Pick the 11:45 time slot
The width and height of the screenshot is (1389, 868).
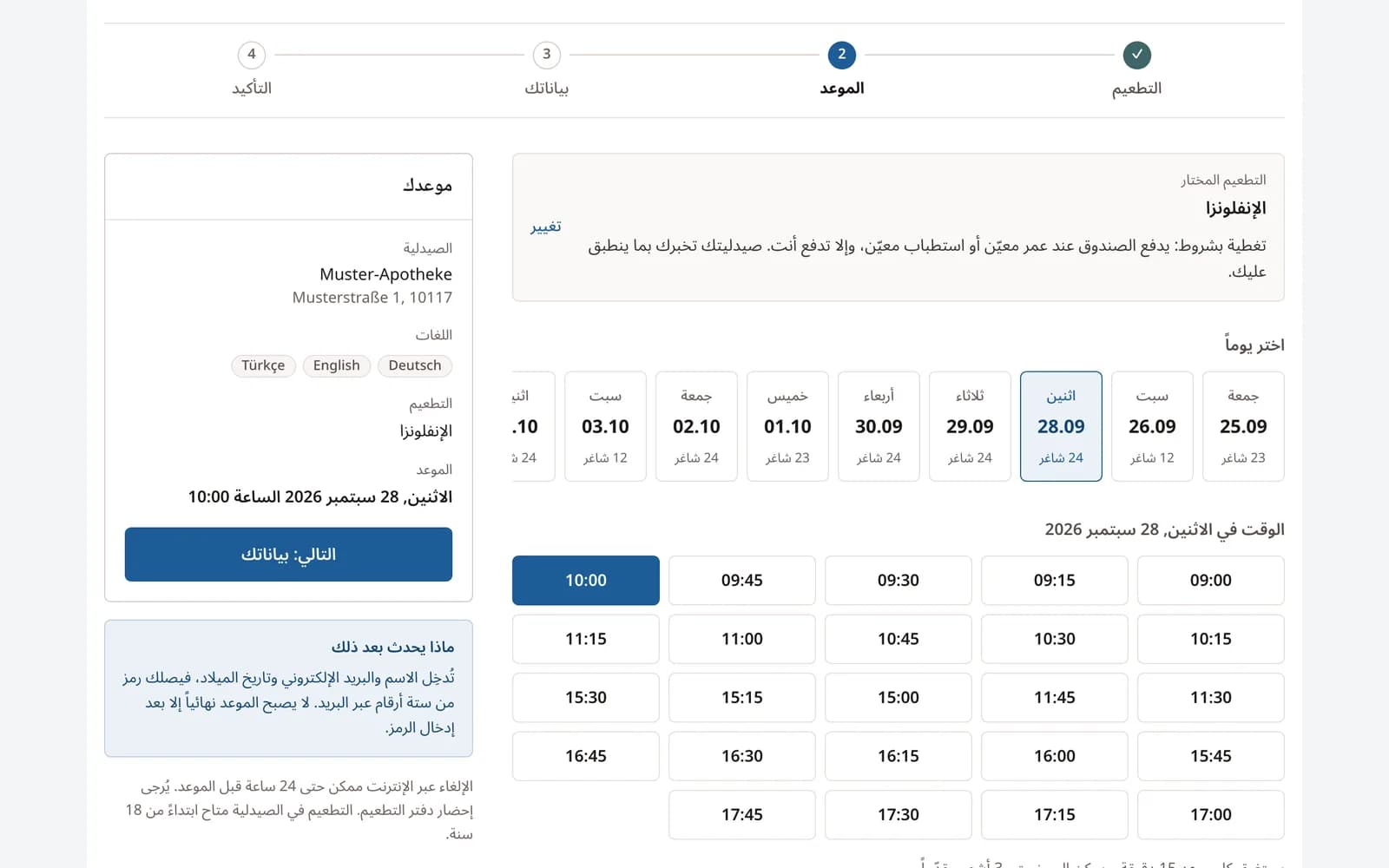(x=1054, y=697)
